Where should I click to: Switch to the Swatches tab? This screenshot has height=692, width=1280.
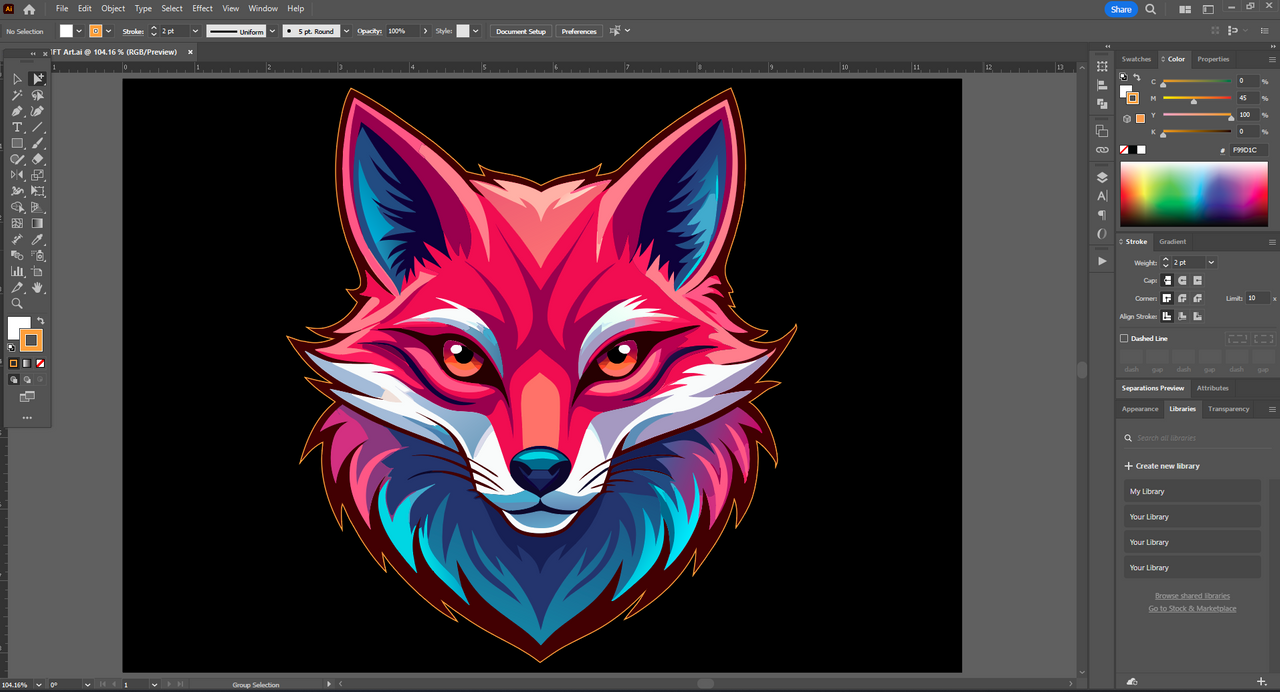coord(1136,59)
